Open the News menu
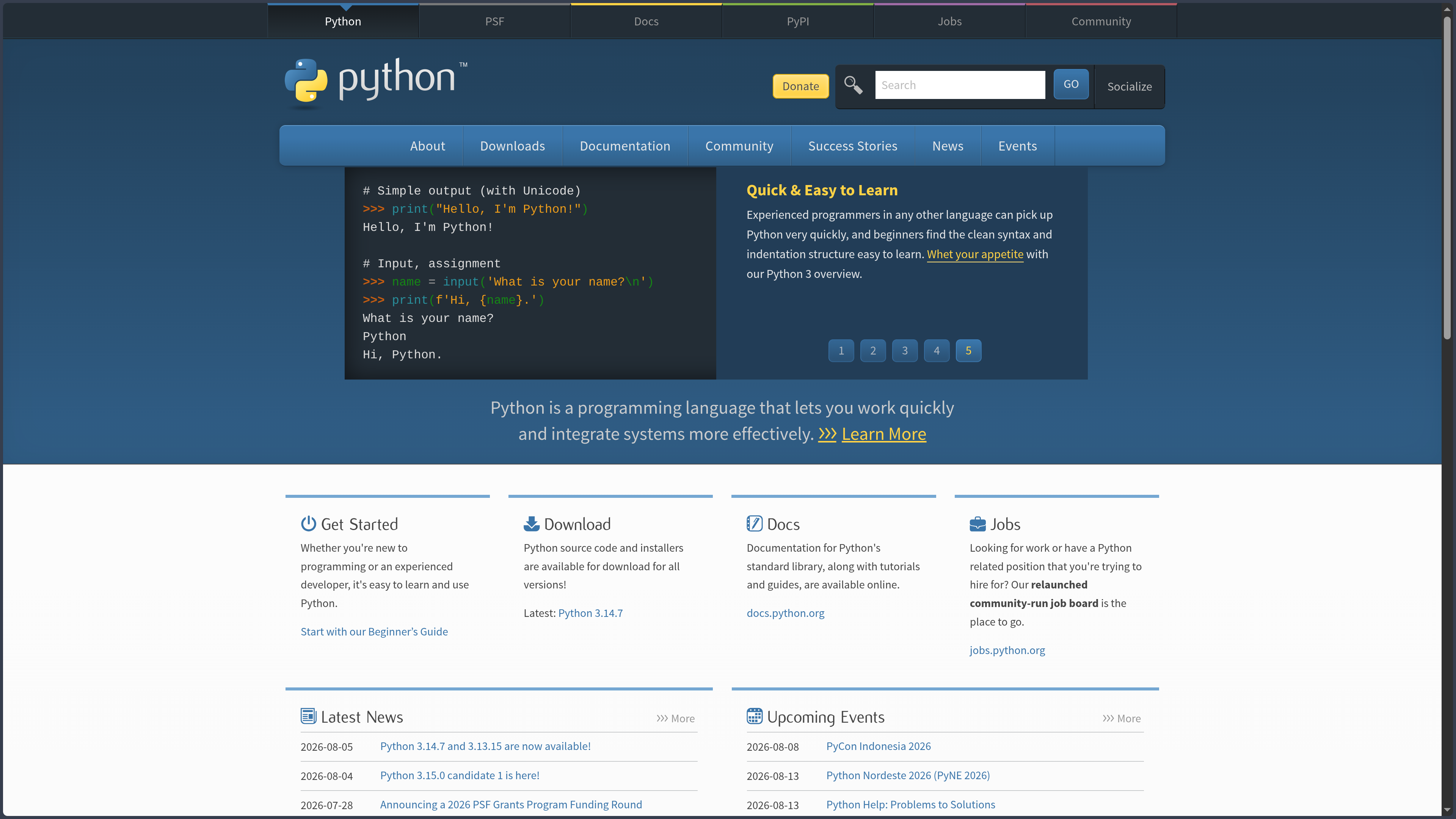 (x=947, y=146)
